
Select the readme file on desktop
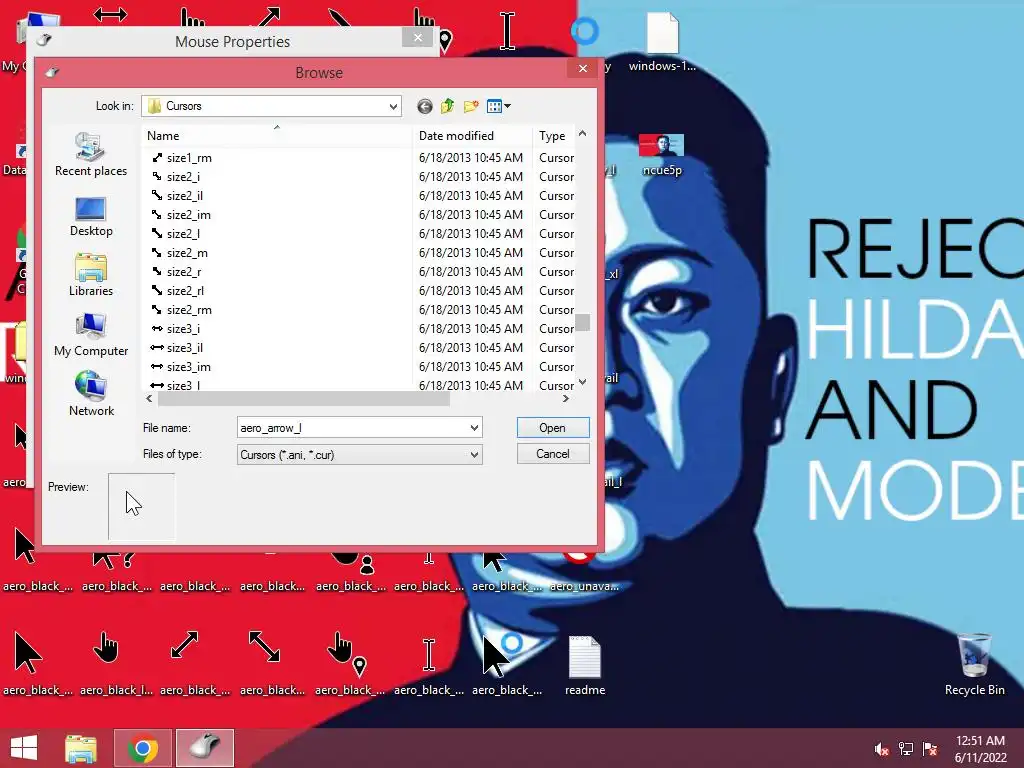pos(584,664)
